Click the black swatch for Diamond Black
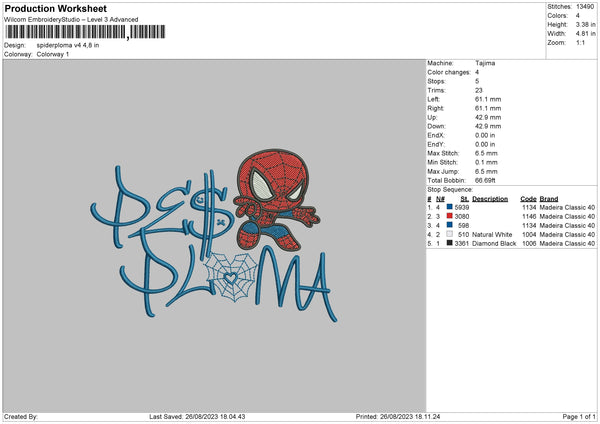The width and height of the screenshot is (600, 424). coord(450,243)
